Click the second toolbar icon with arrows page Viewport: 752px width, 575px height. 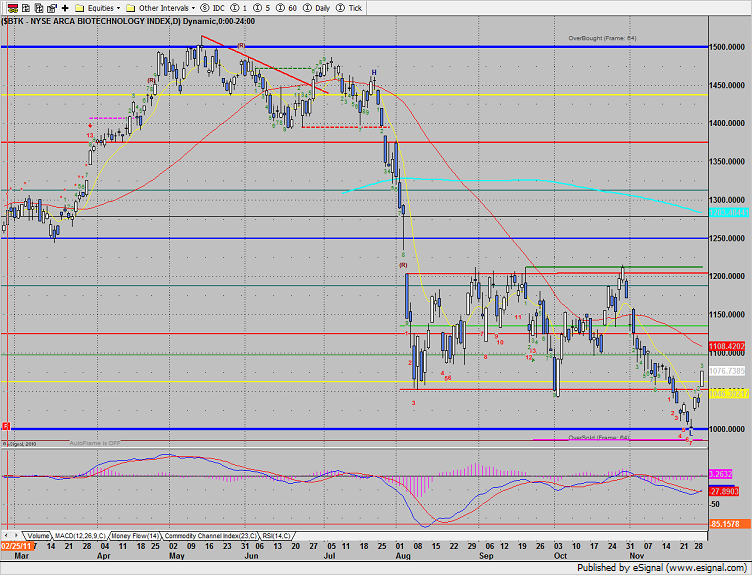click(x=26, y=8)
